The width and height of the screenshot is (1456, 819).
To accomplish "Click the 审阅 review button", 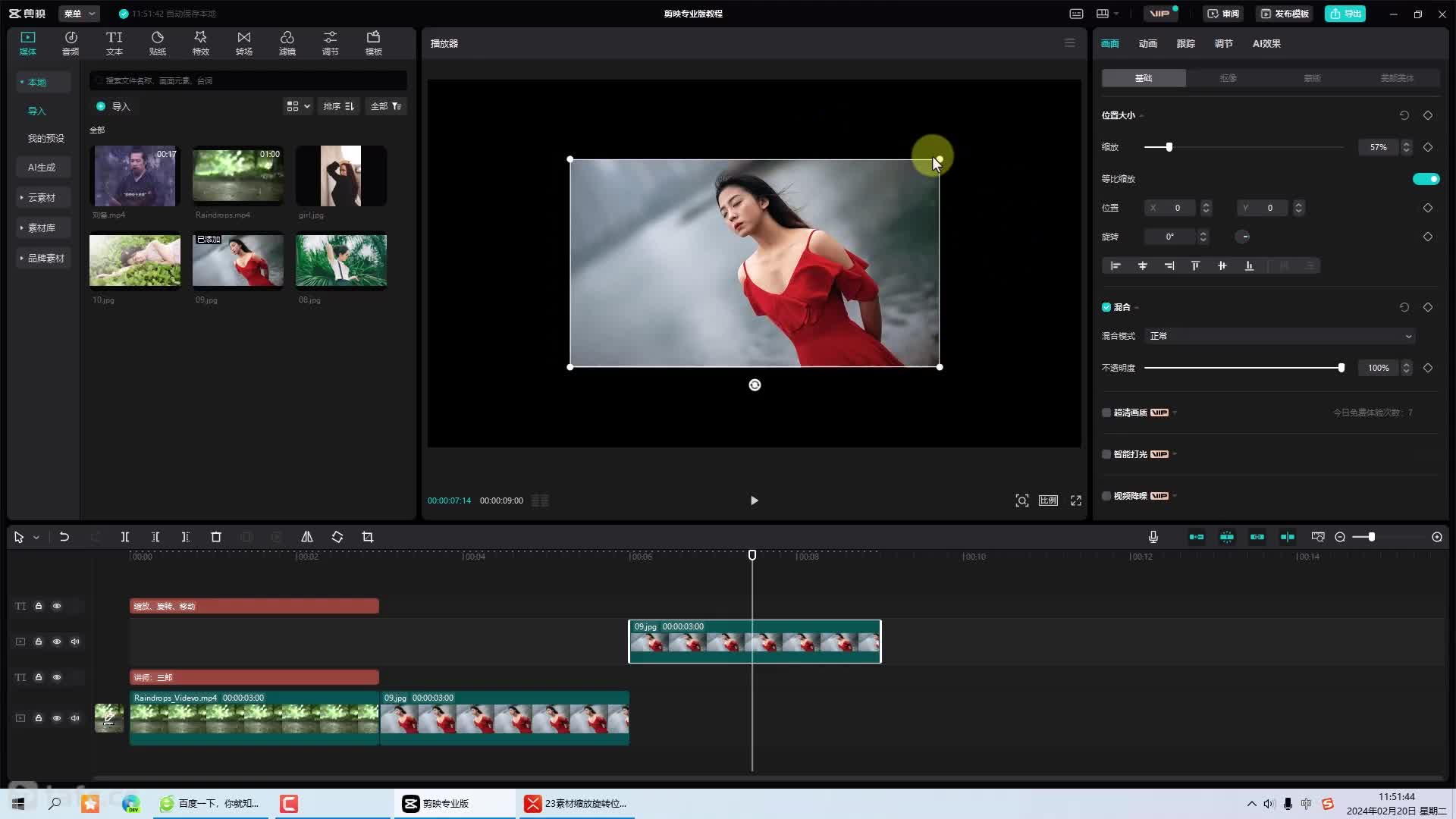I will [x=1223, y=14].
